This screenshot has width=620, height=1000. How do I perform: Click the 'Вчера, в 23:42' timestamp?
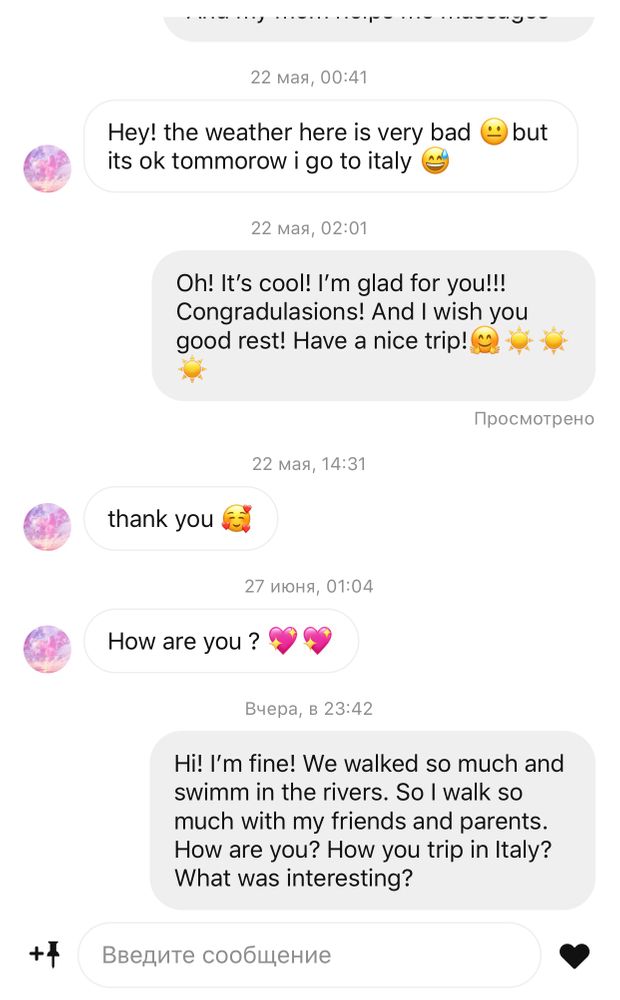[x=309, y=708]
